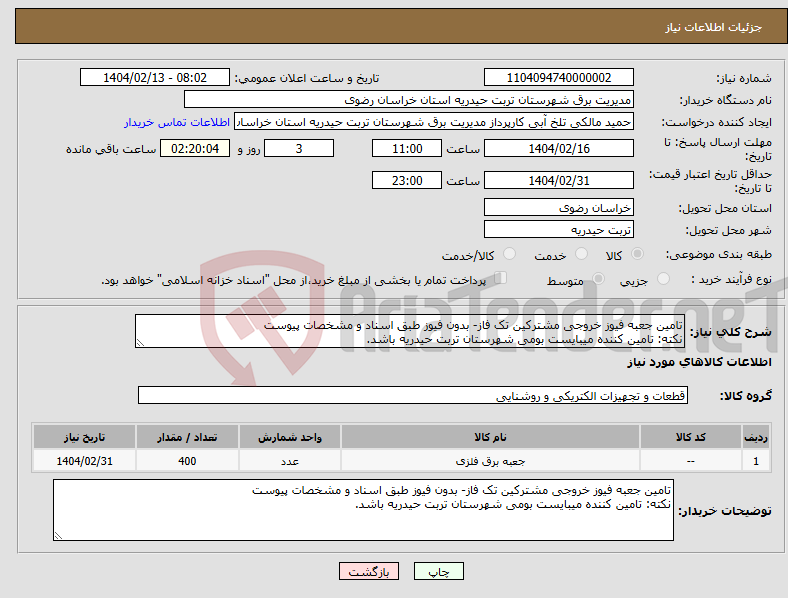Click the unit cell عدد

click(290, 461)
